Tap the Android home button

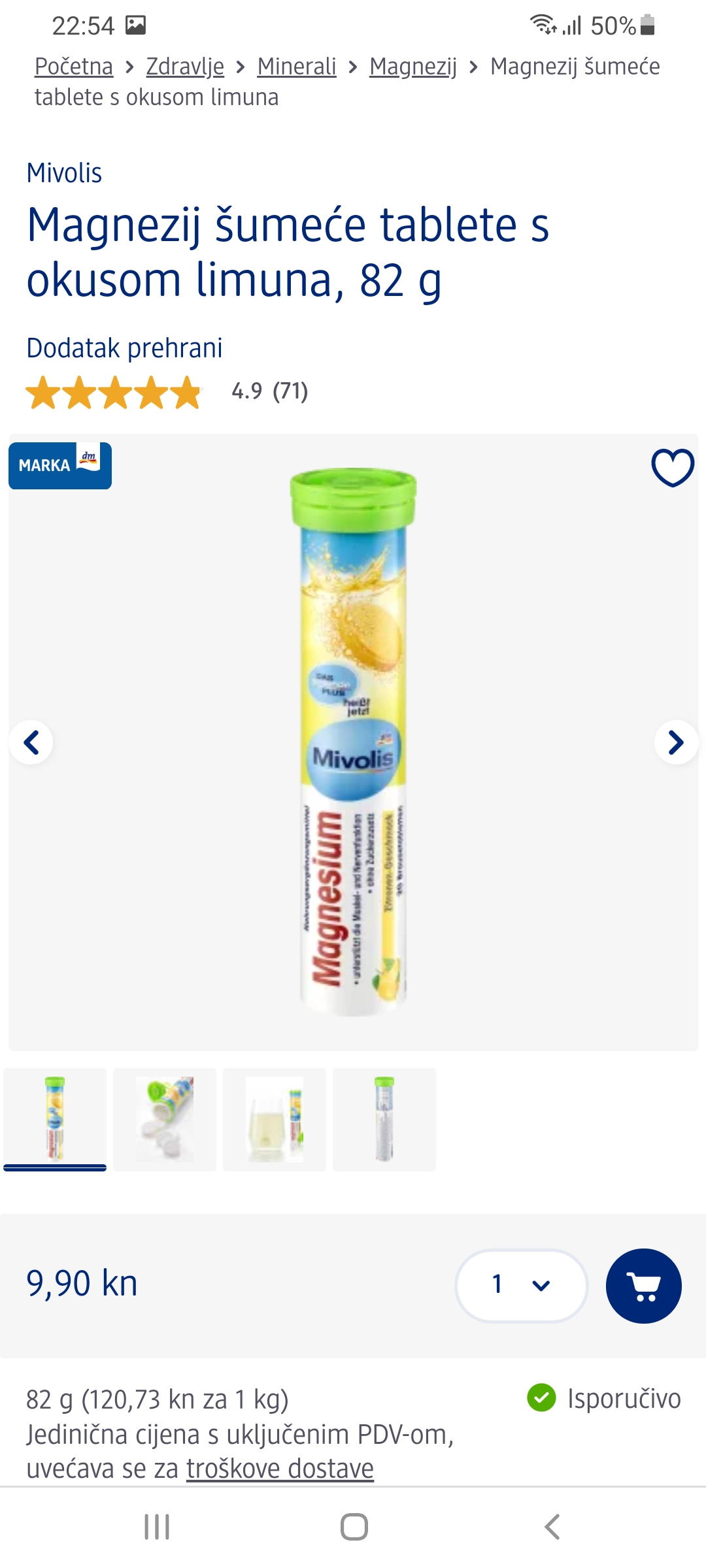[354, 1527]
